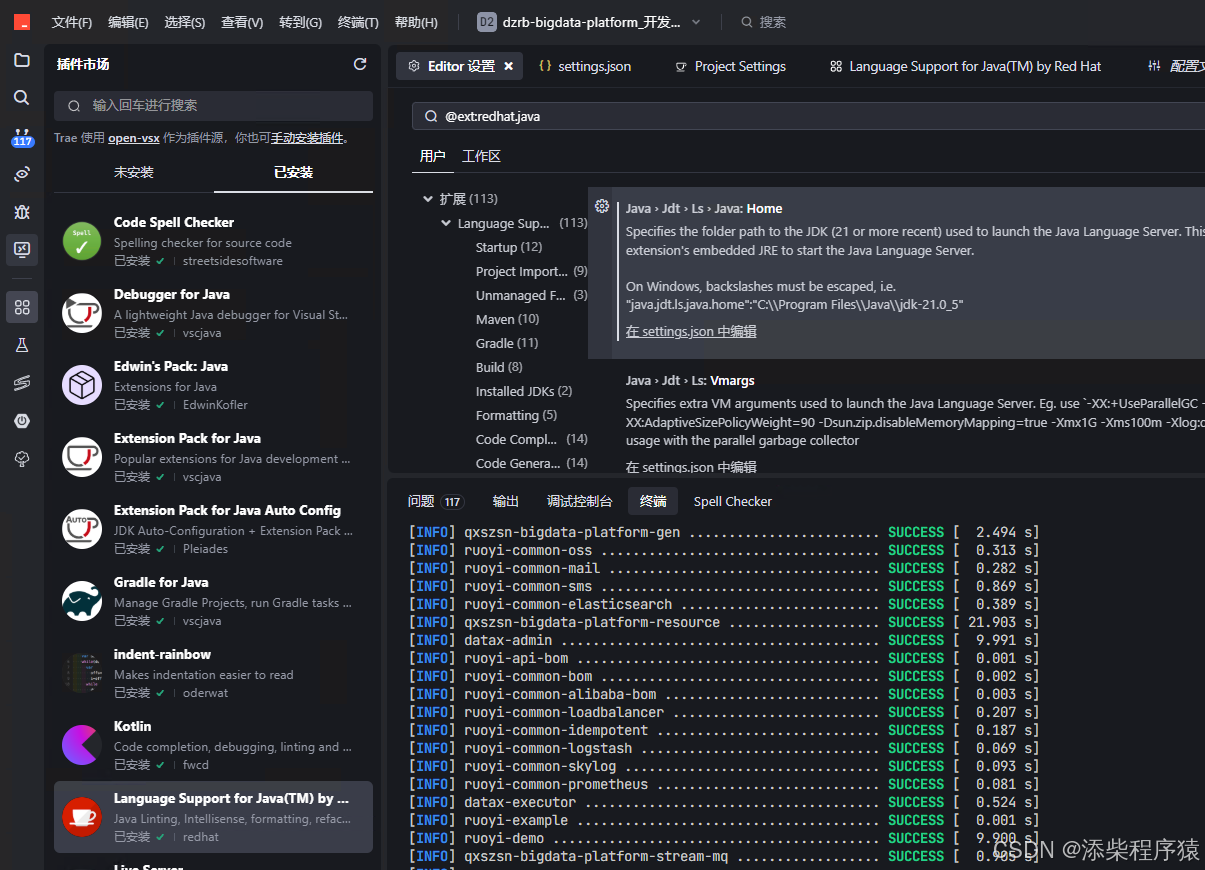
Task: Switch to the Project Settings tab
Action: click(730, 66)
